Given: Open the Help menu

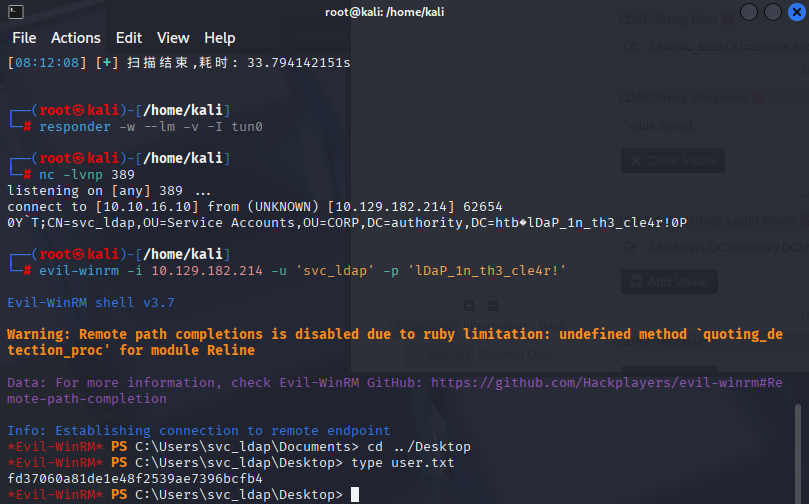Looking at the screenshot, I should [x=220, y=38].
